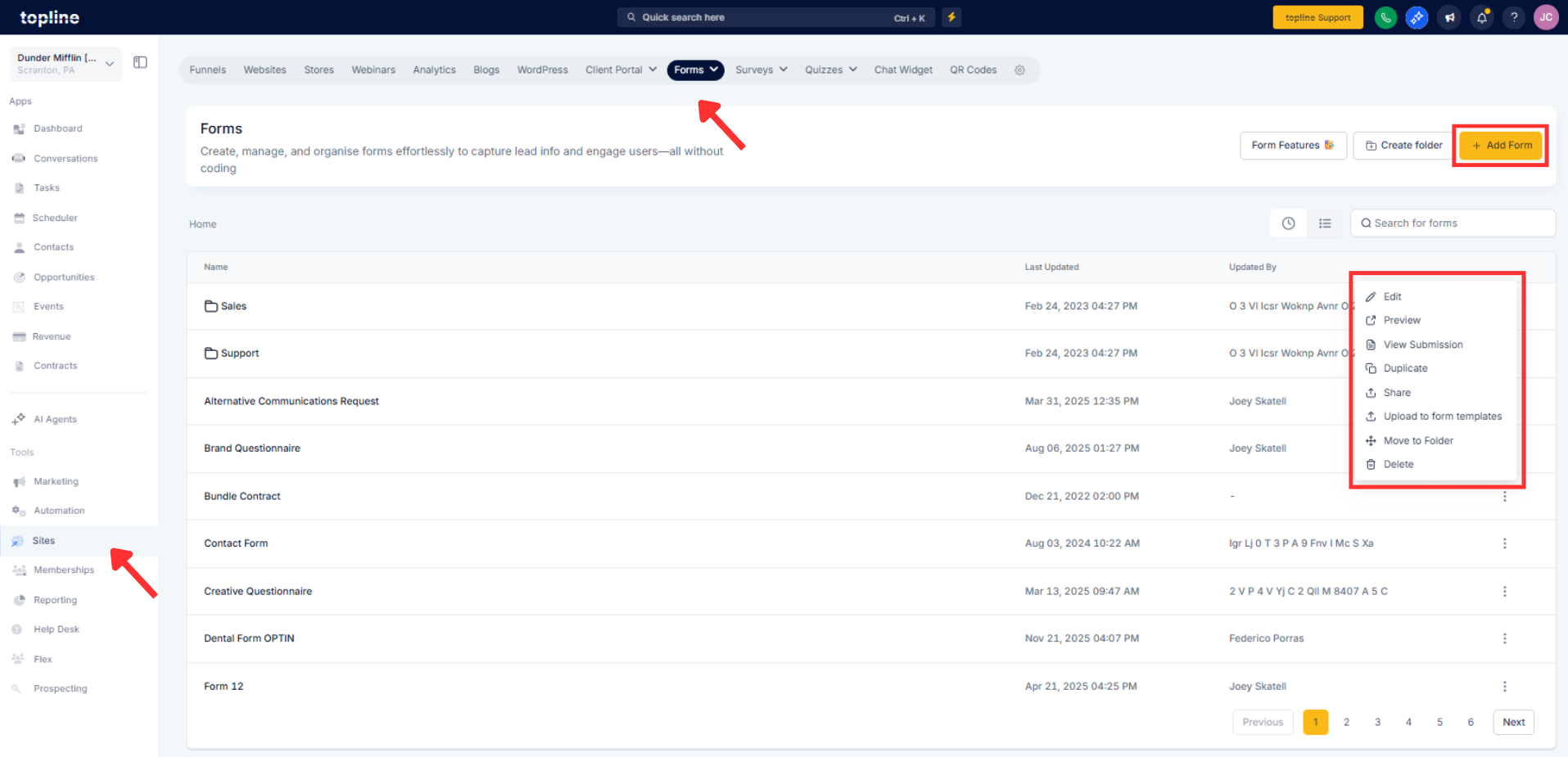Open actions menu for Contact Form row
Screen dimensions: 1568x757
click(1504, 543)
